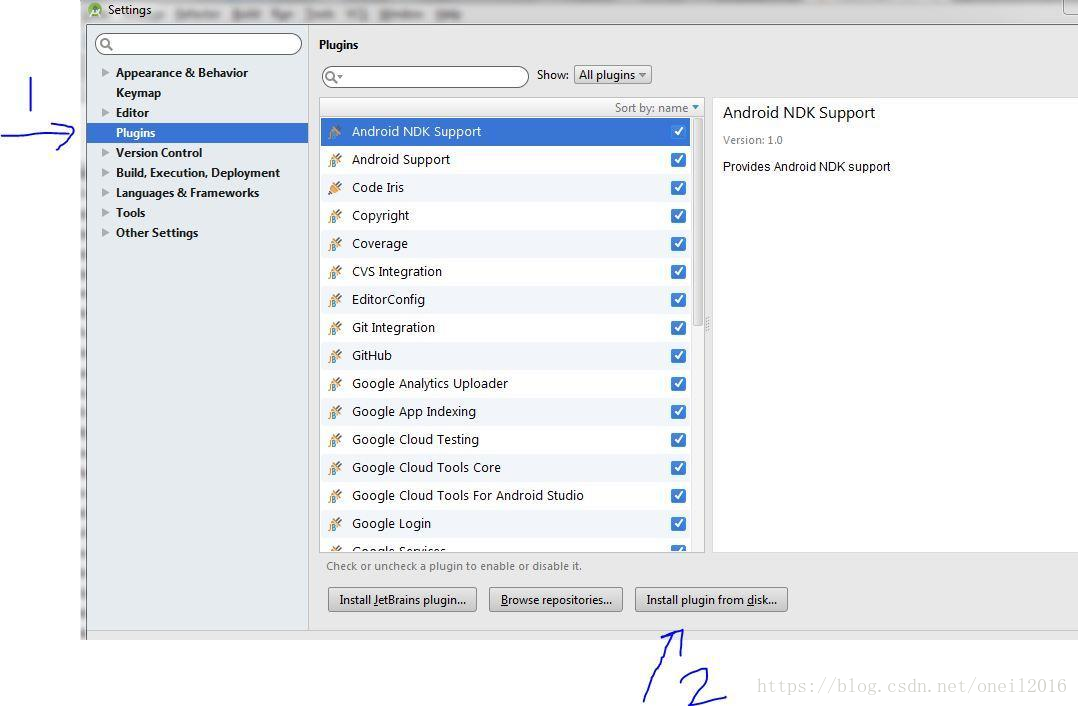Uncheck the EditorConfig plugin checkbox
Screen dimensions: 1078x706
[x=678, y=300]
